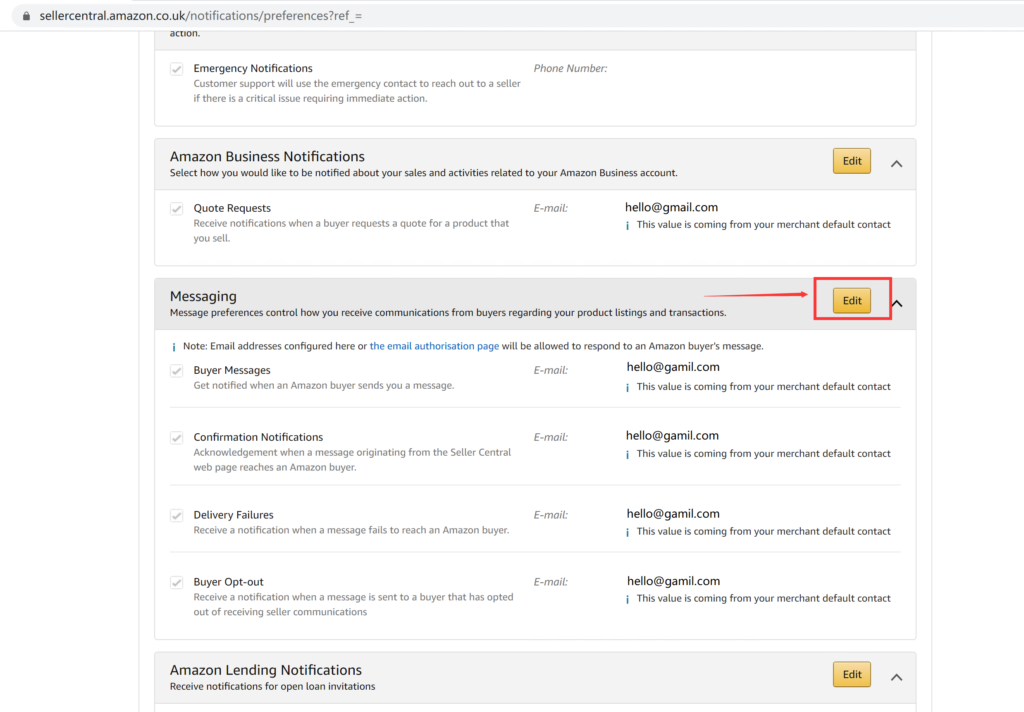Click the Quote Requests description text
Image resolution: width=1024 pixels, height=712 pixels.
tap(351, 231)
